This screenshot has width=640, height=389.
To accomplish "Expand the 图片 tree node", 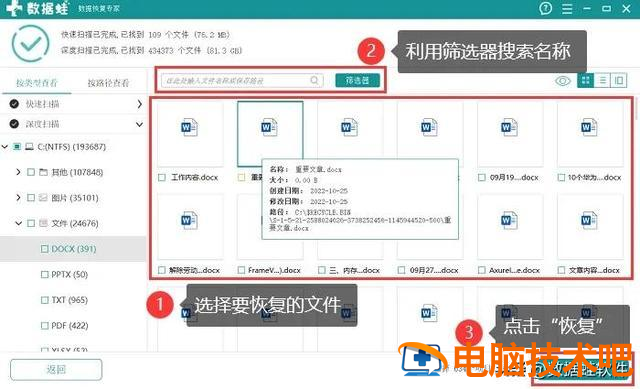I will click(18, 198).
